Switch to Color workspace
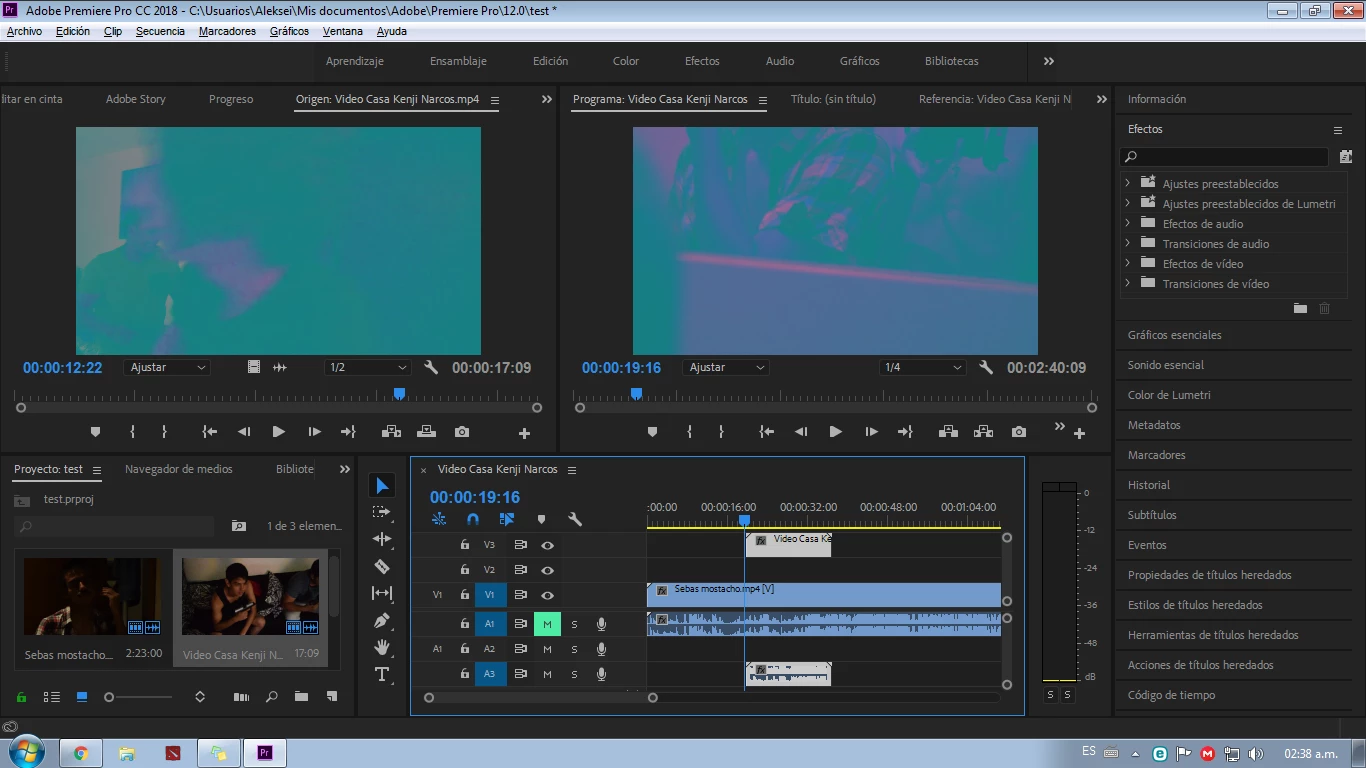The height and width of the screenshot is (768, 1366). 626,61
